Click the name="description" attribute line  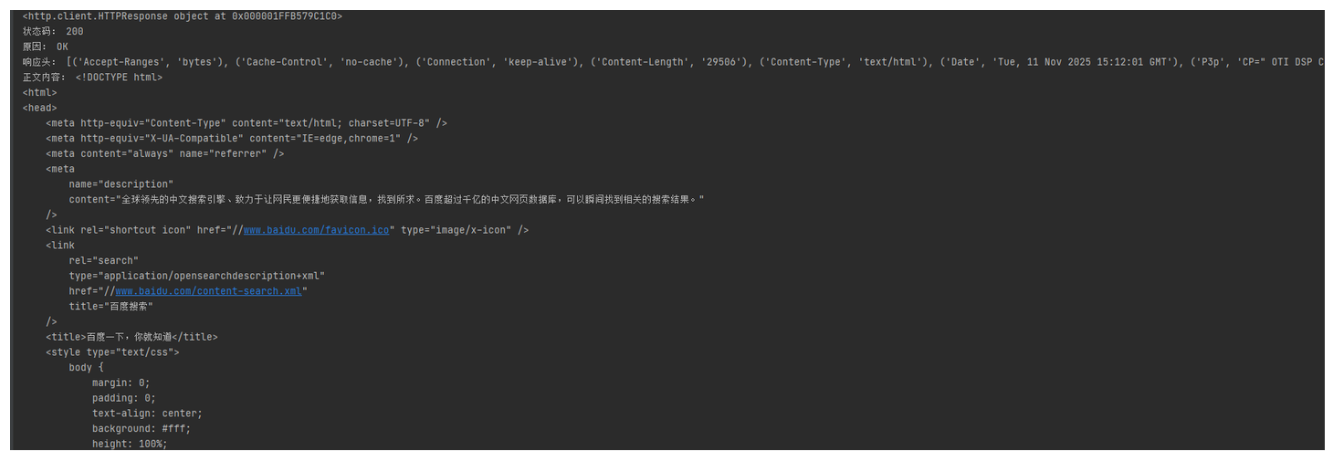121,184
